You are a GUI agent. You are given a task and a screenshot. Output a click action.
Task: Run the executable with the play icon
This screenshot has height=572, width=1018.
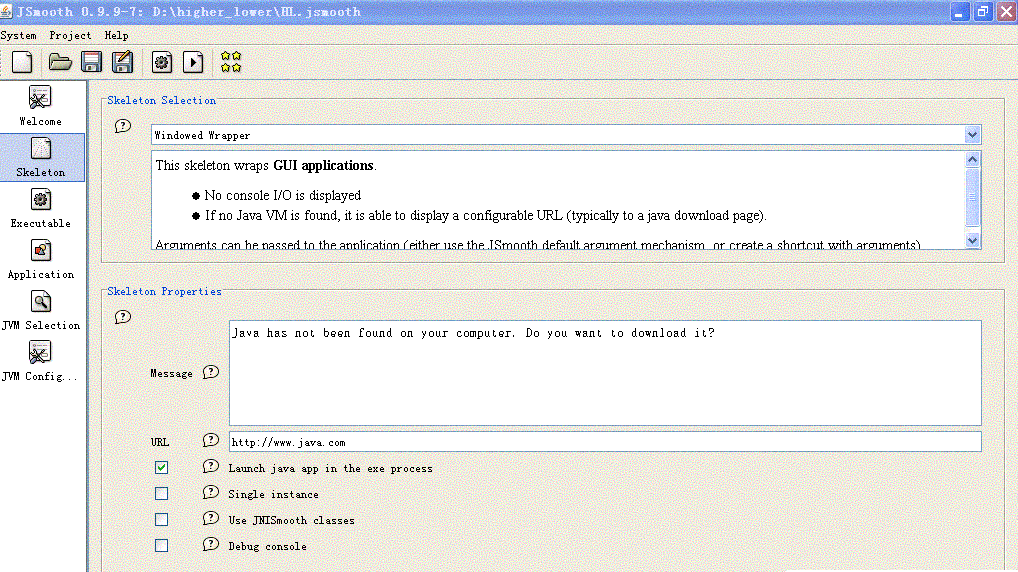193,62
